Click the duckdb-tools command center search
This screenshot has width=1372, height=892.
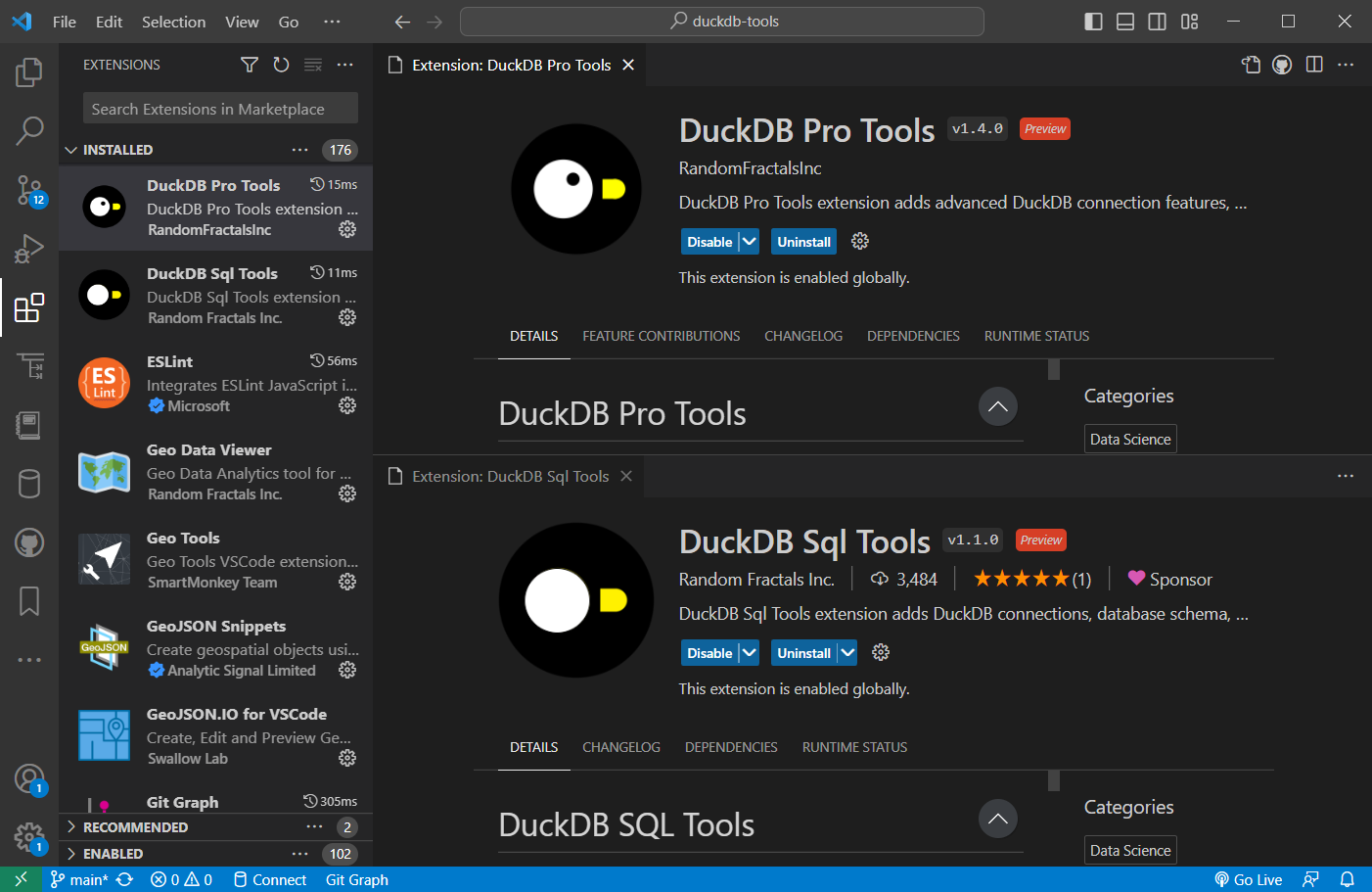click(722, 22)
